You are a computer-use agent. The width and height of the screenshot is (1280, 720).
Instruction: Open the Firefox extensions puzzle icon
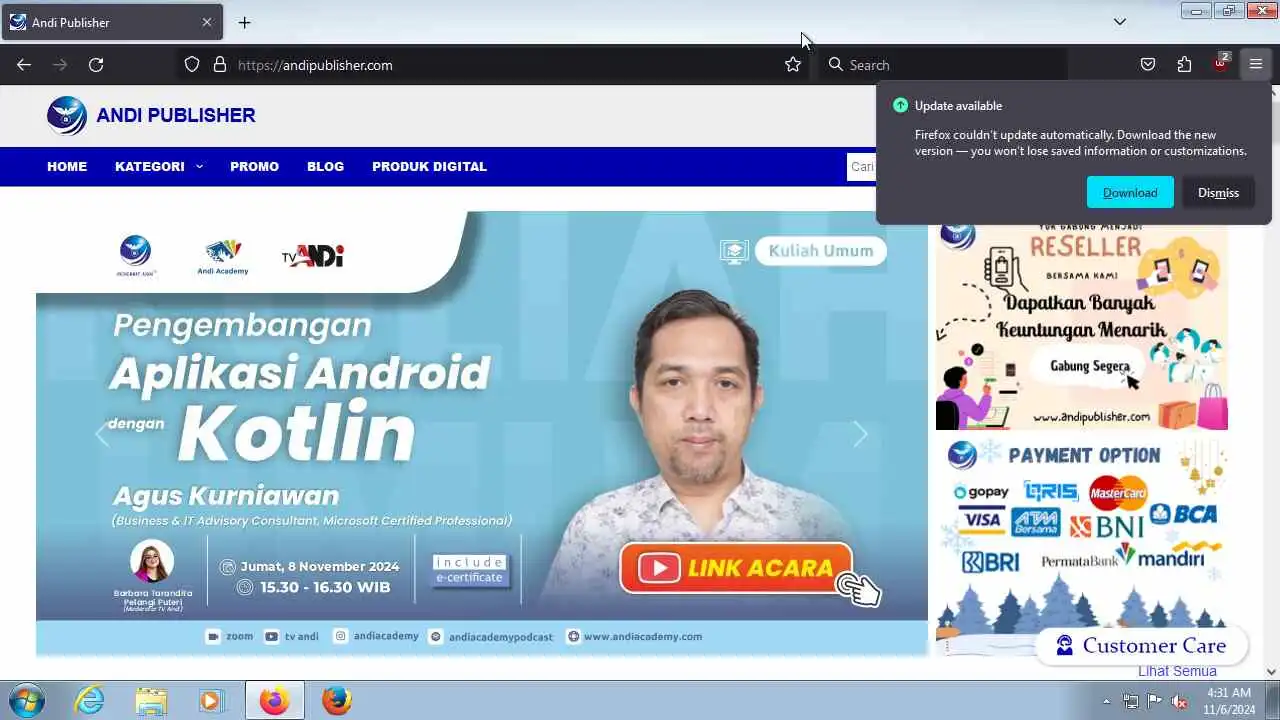click(1184, 65)
